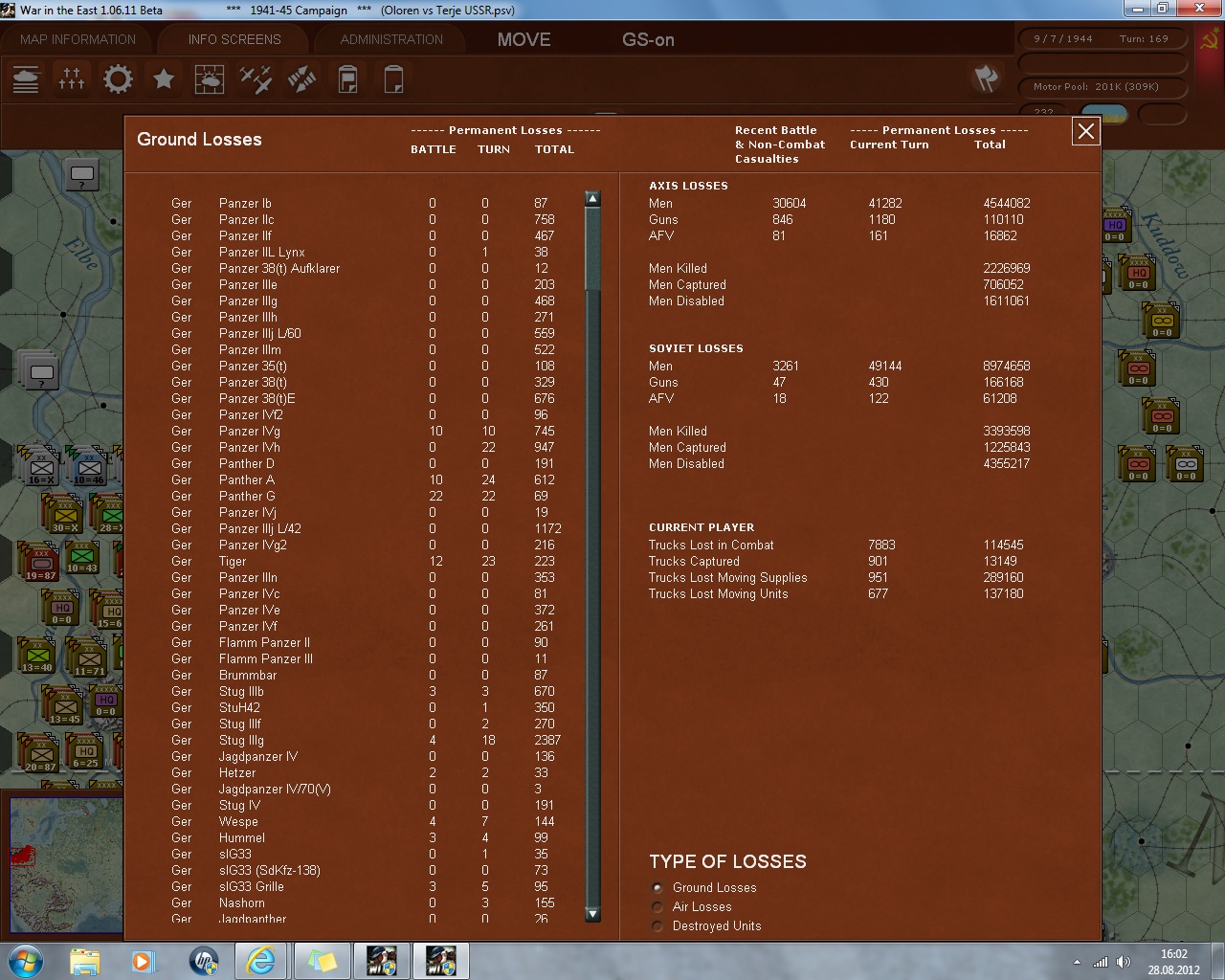Click the Soviet hammer and sickle emblem

click(x=1210, y=41)
